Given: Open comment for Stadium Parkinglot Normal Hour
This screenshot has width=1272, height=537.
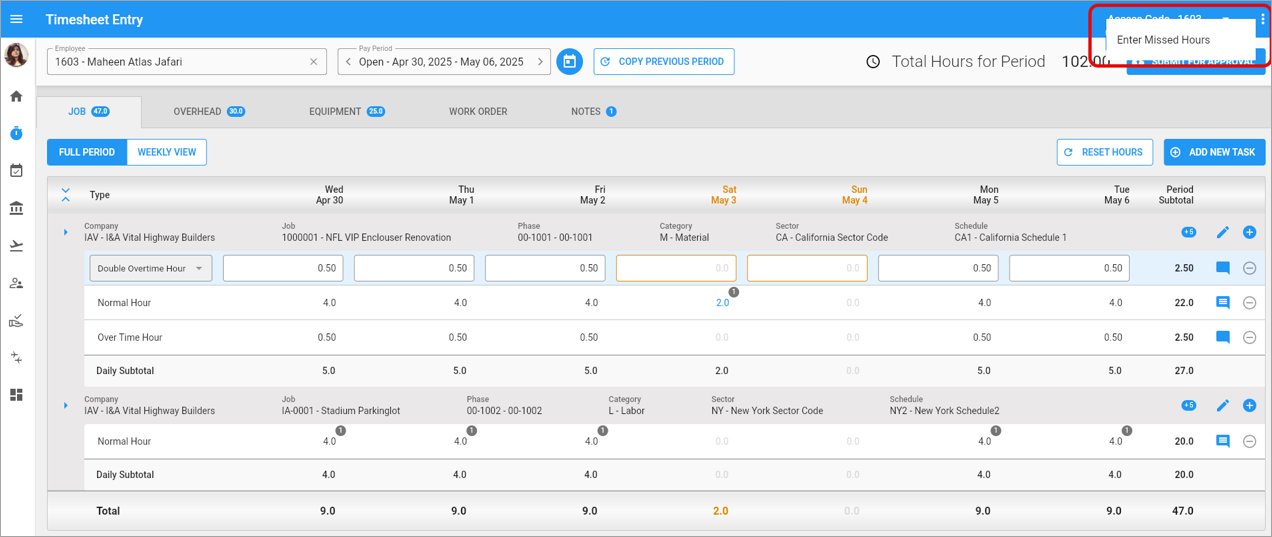Looking at the screenshot, I should (x=1222, y=441).
